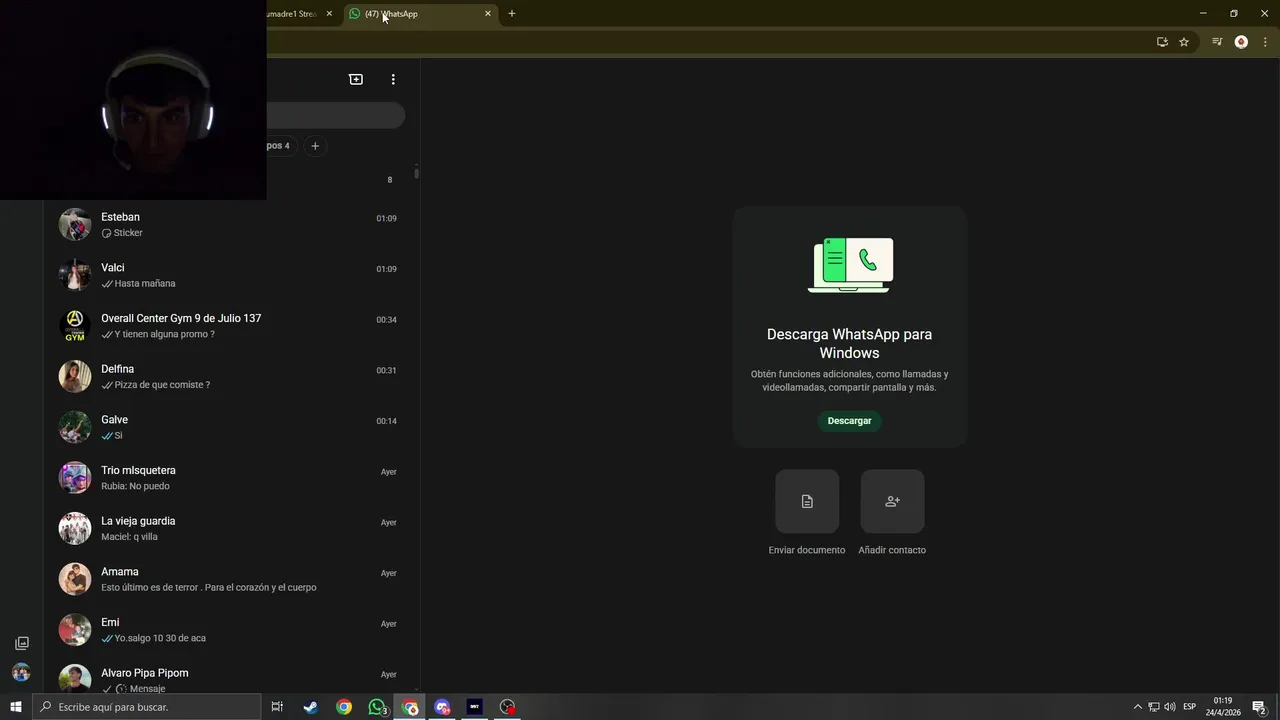Open a new browser tab
Image resolution: width=1280 pixels, height=720 pixels.
click(512, 14)
